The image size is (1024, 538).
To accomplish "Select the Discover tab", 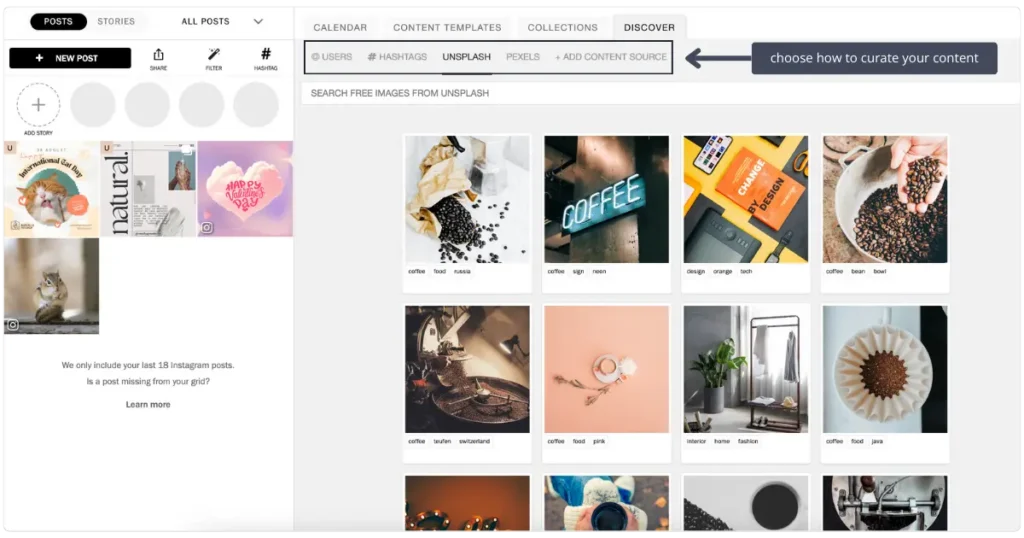I will pyautogui.click(x=649, y=27).
